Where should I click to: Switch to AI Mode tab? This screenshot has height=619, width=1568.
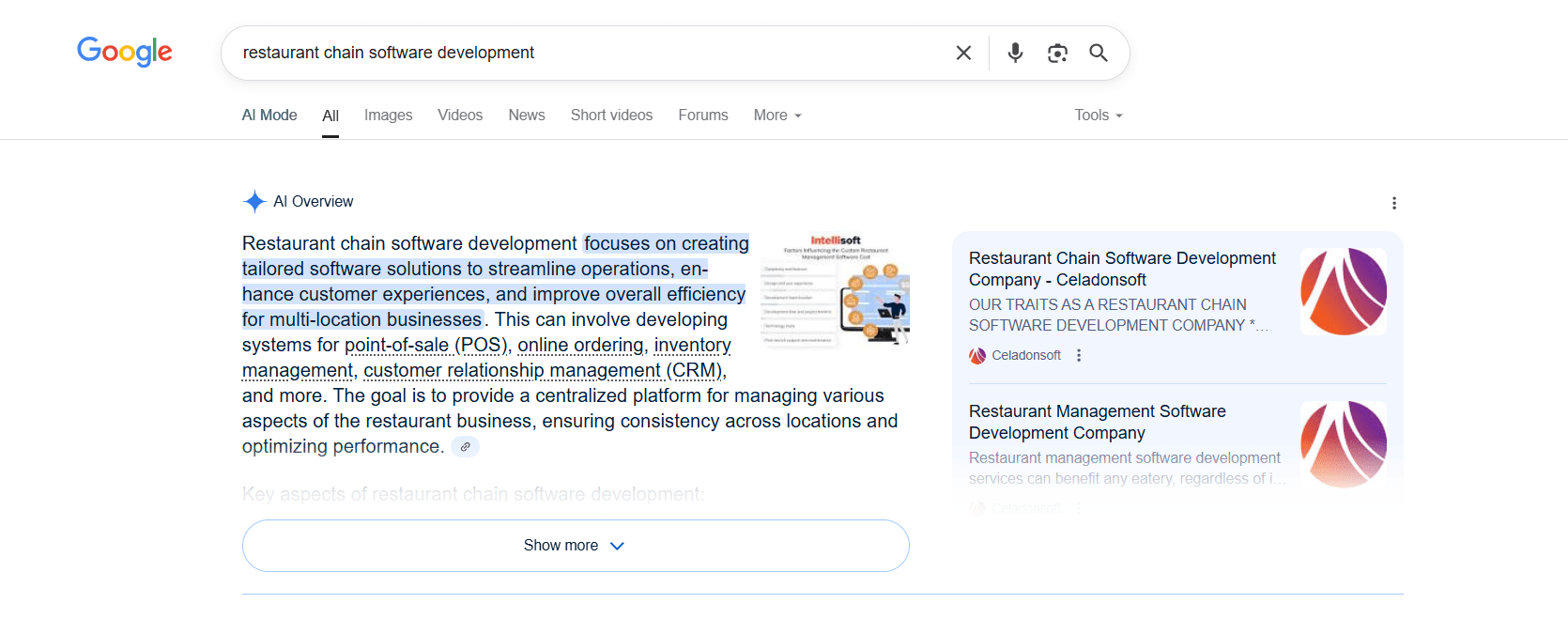[269, 115]
